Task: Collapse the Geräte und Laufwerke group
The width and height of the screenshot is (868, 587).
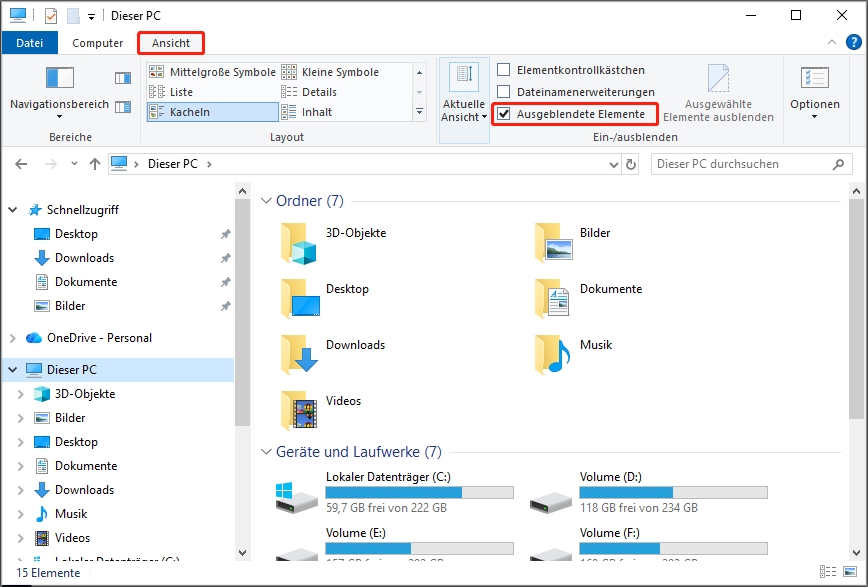Action: tap(266, 452)
